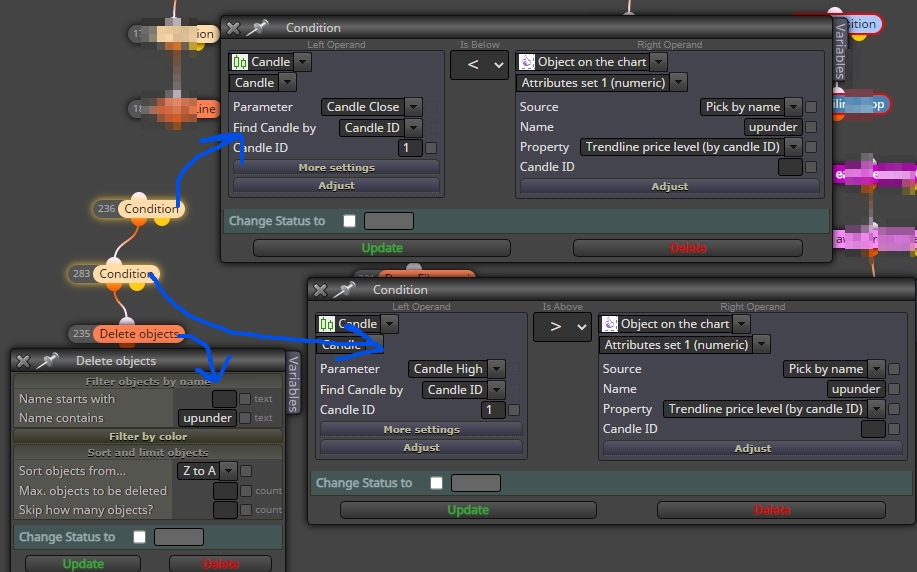Open the Is Above operator dropdown
Viewport: 917px width, 572px height.
point(562,327)
